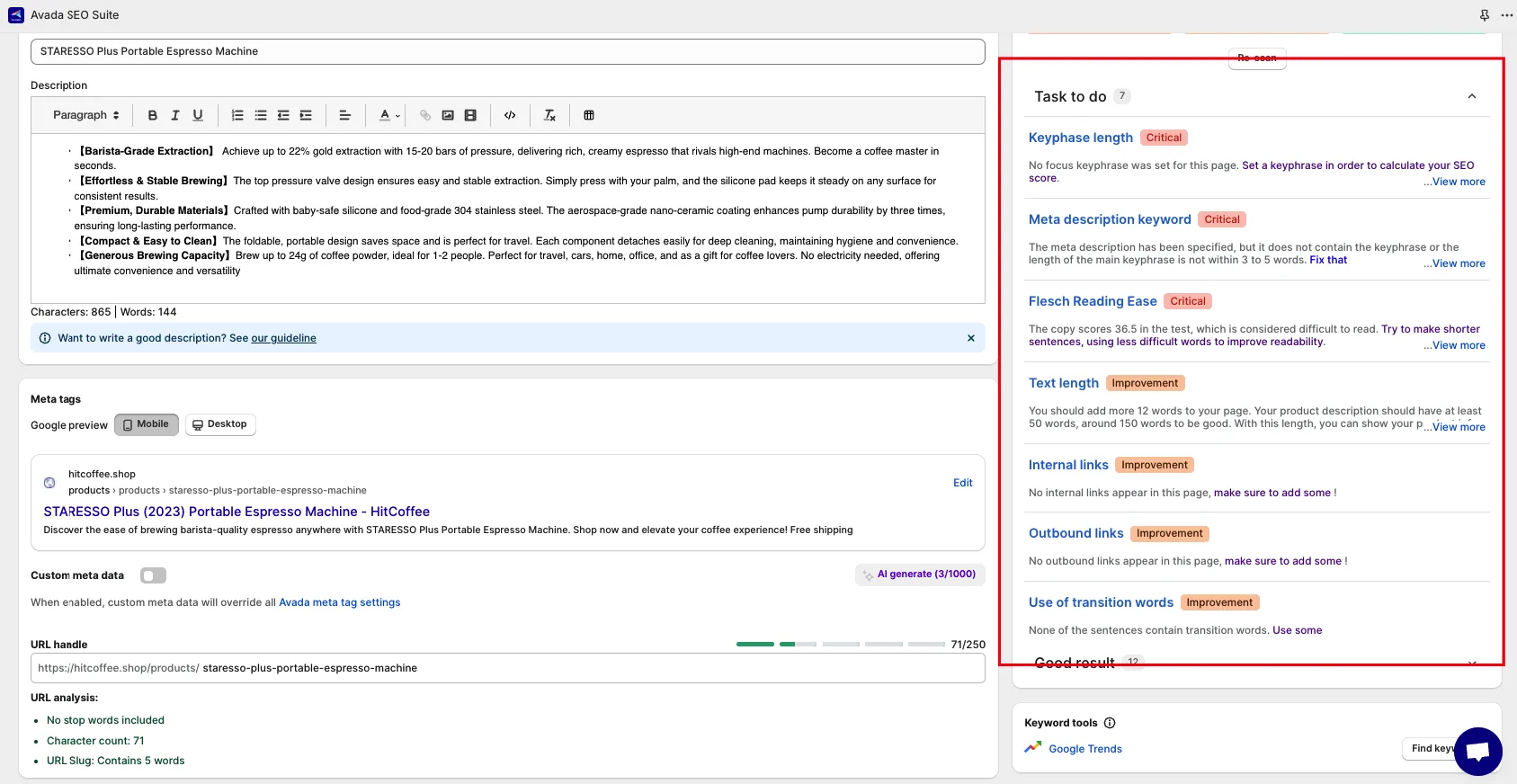Open the Internal links task
The height and width of the screenshot is (784, 1517).
(x=1068, y=465)
